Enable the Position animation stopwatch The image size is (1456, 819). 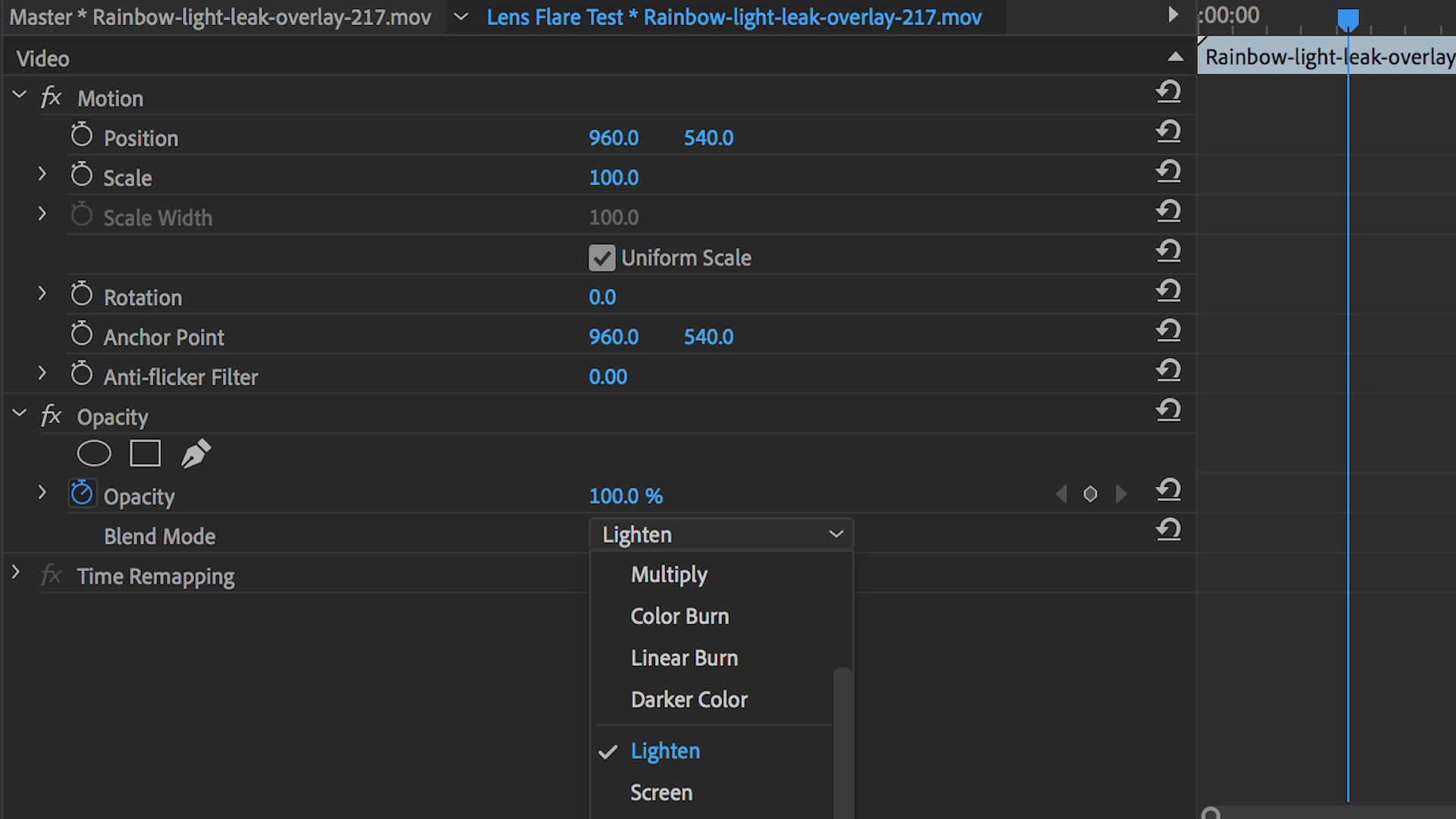point(82,136)
